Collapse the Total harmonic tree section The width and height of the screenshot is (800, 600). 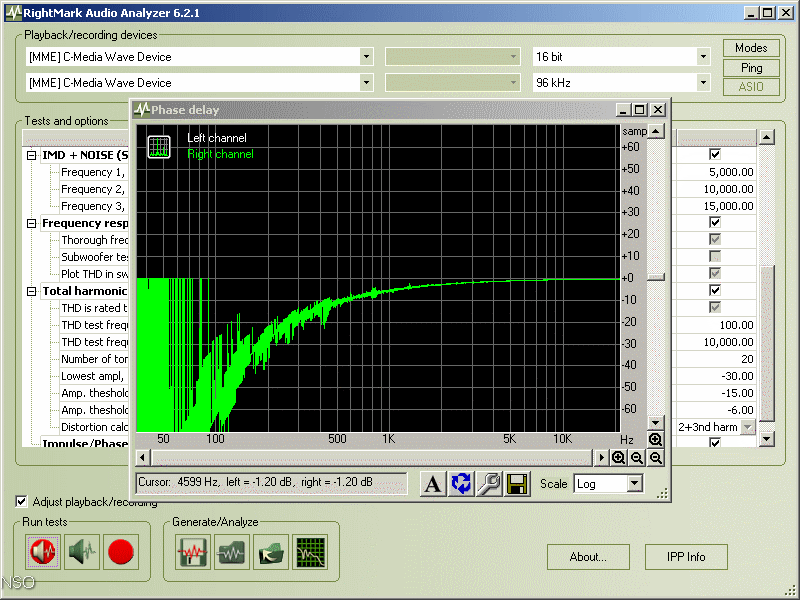pyautogui.click(x=31, y=291)
